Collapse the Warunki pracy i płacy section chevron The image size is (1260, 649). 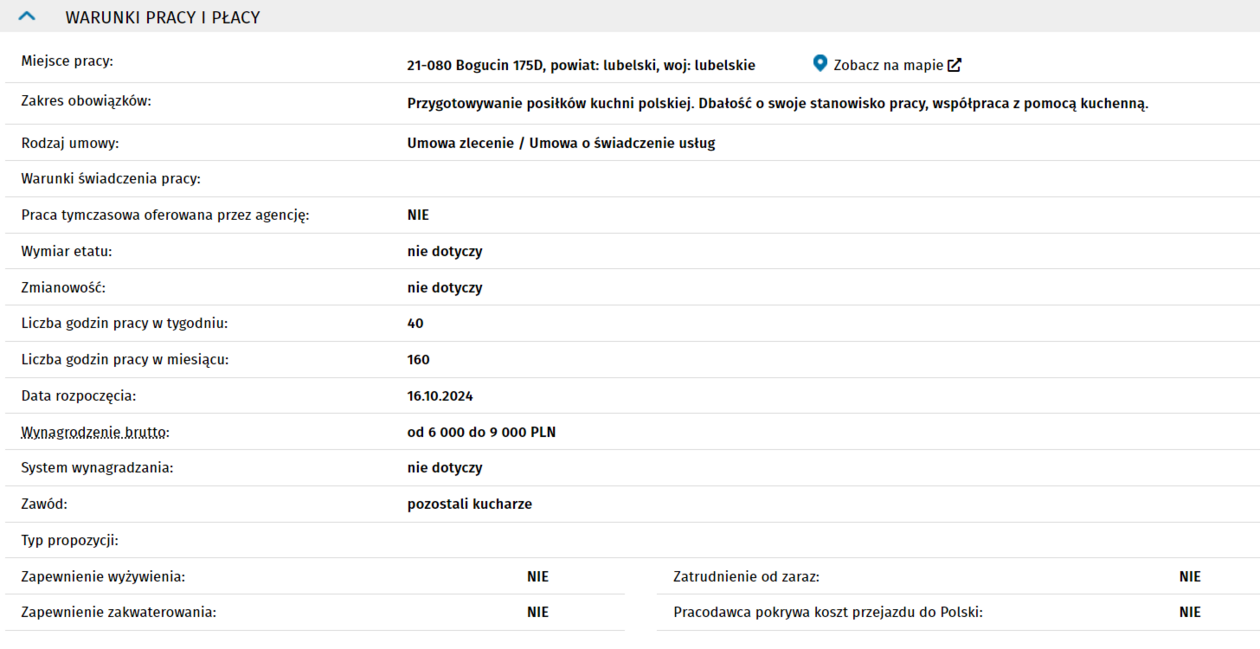(27, 17)
